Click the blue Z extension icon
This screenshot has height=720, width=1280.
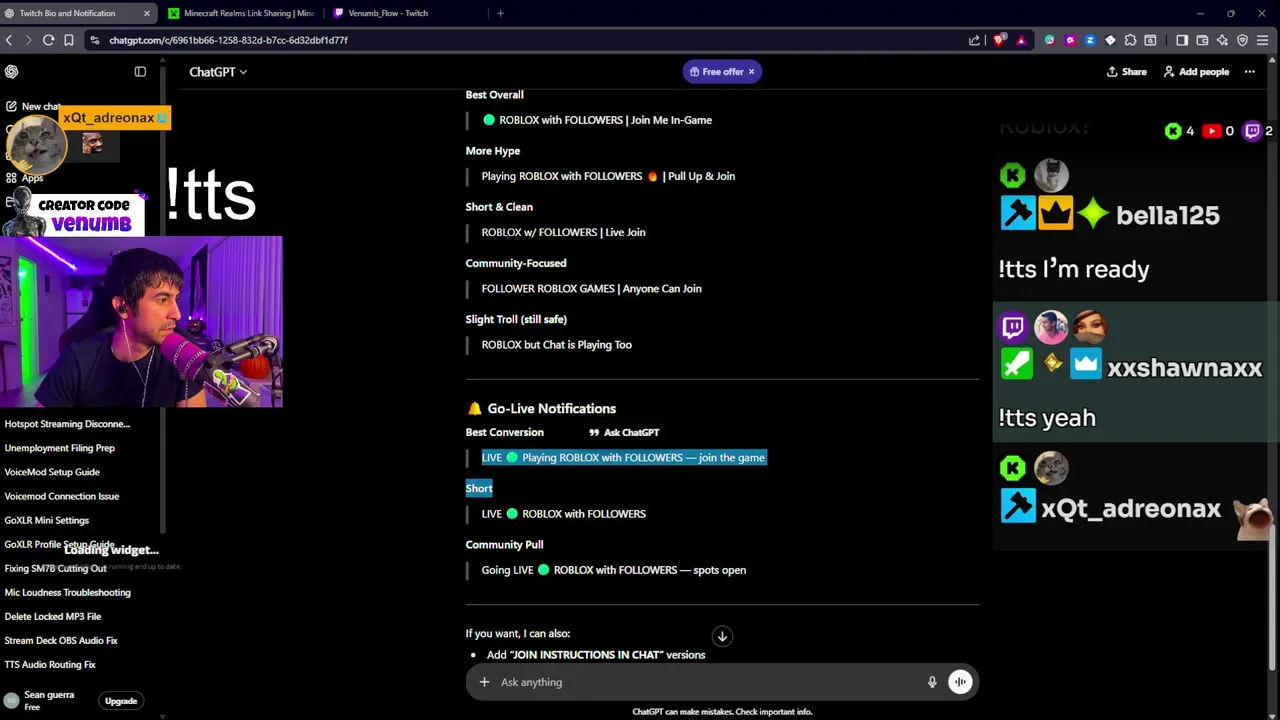pos(1090,40)
